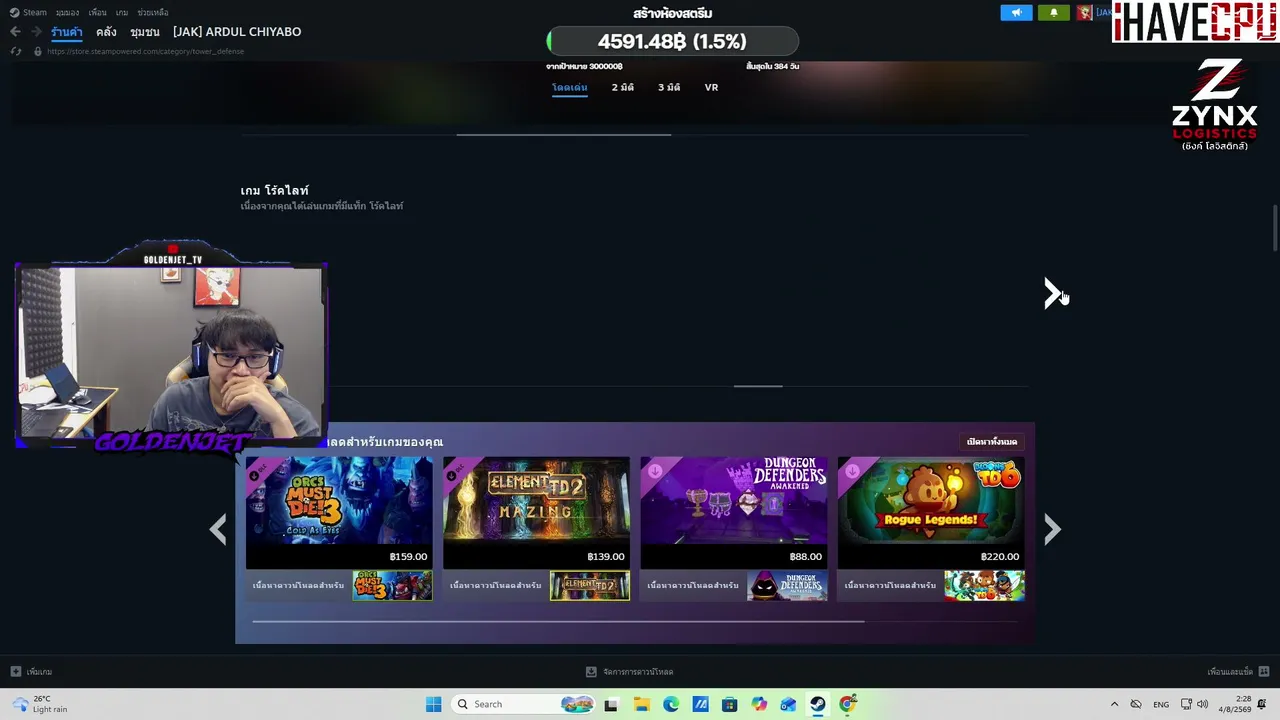Click the DLC carousel horizontal scrollbar

558,622
